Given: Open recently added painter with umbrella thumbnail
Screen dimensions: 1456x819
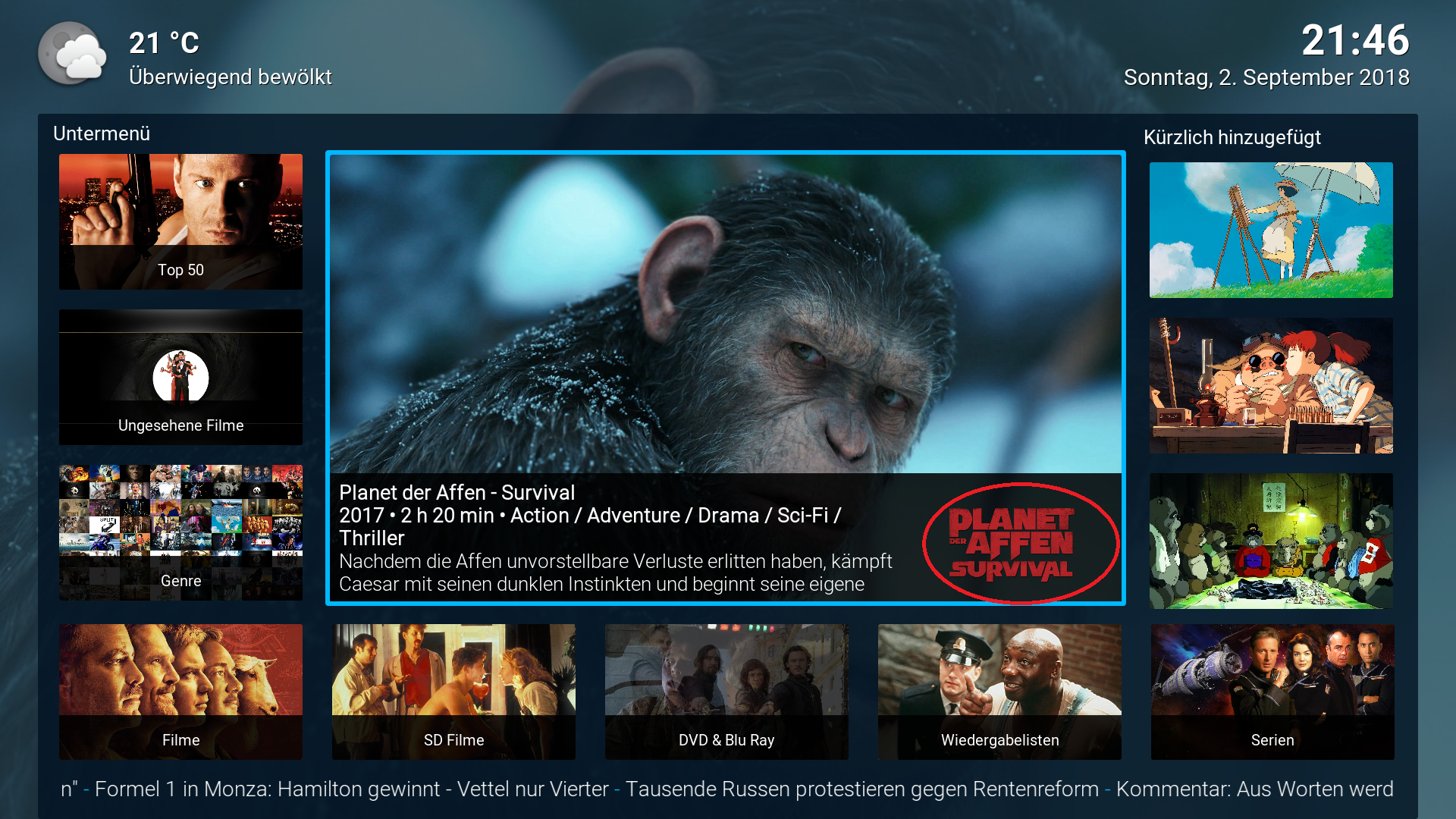Looking at the screenshot, I should tap(1271, 230).
